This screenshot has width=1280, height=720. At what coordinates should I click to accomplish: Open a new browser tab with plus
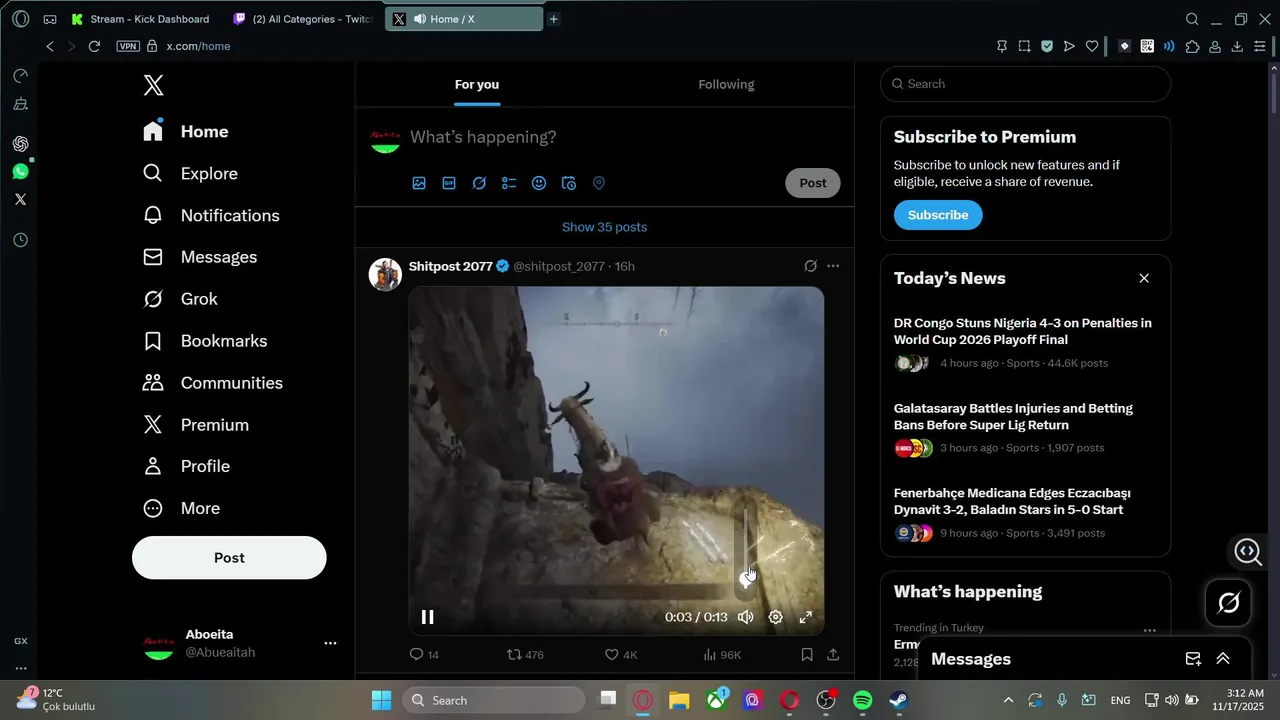(553, 19)
